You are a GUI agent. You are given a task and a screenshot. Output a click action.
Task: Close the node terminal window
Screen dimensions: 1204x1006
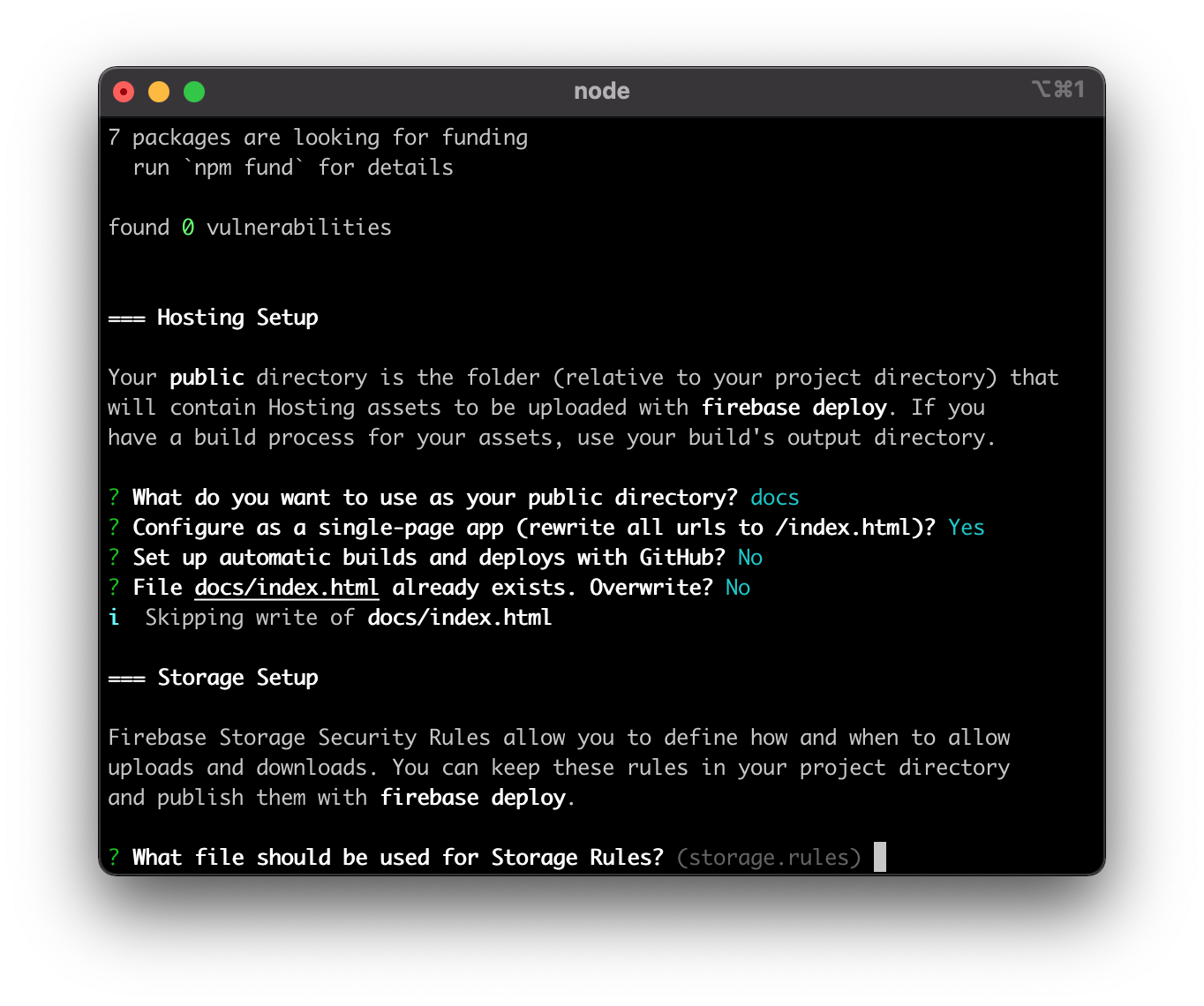pyautogui.click(x=124, y=92)
